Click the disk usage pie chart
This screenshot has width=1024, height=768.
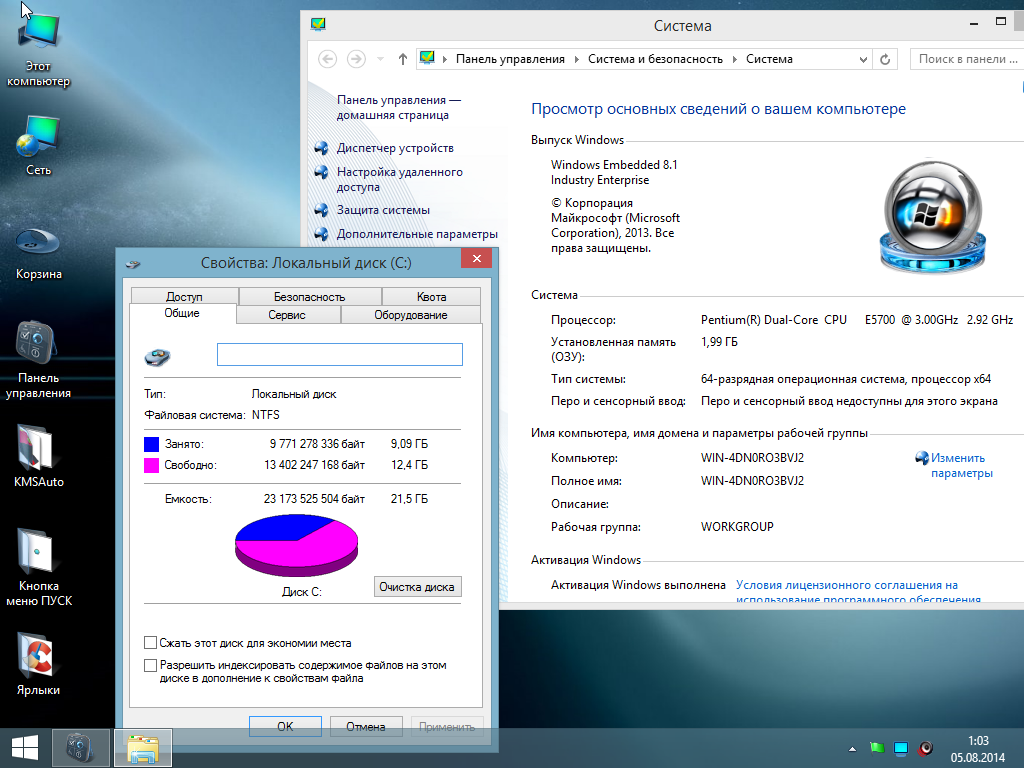[296, 545]
